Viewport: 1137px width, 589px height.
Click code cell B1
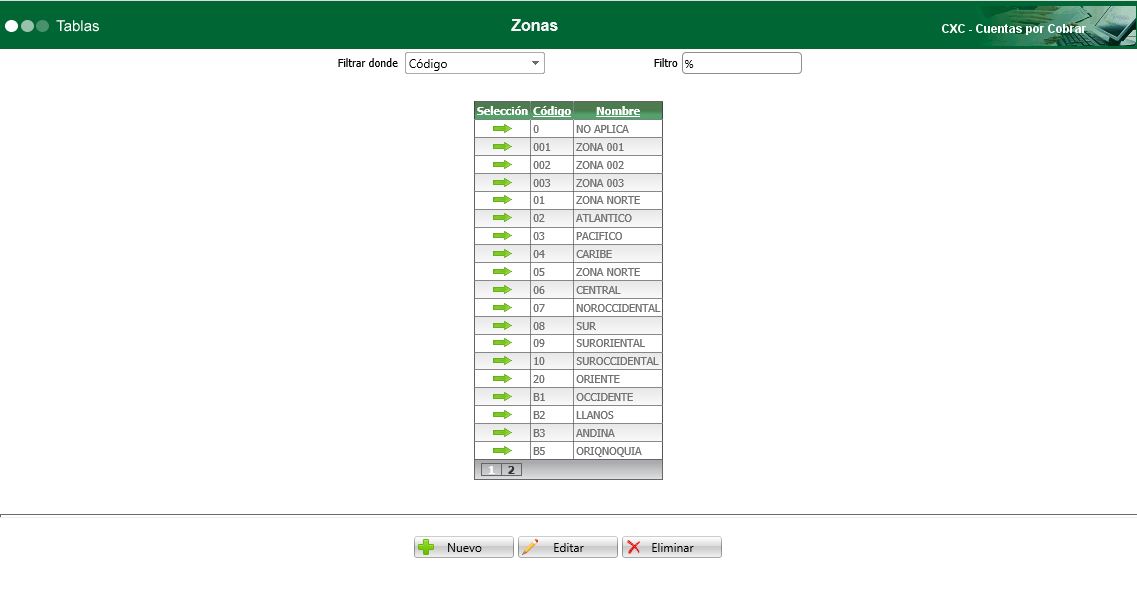tap(552, 398)
